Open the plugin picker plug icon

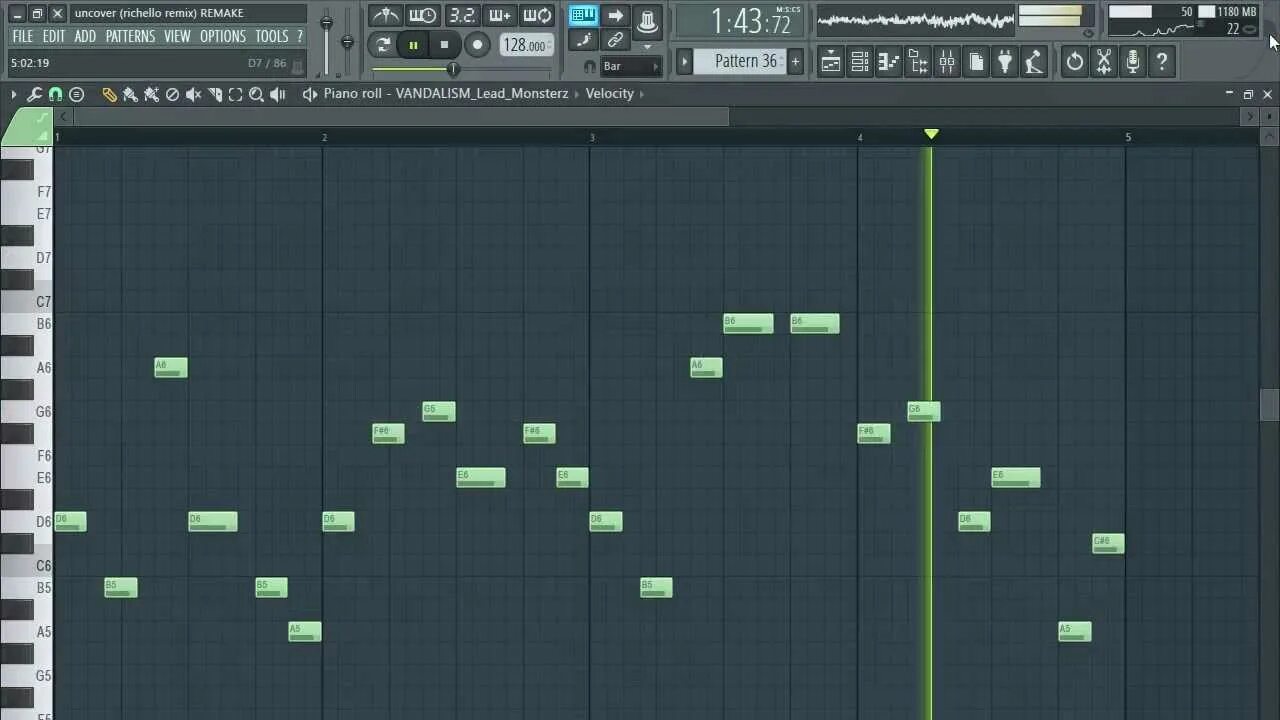tap(1005, 62)
